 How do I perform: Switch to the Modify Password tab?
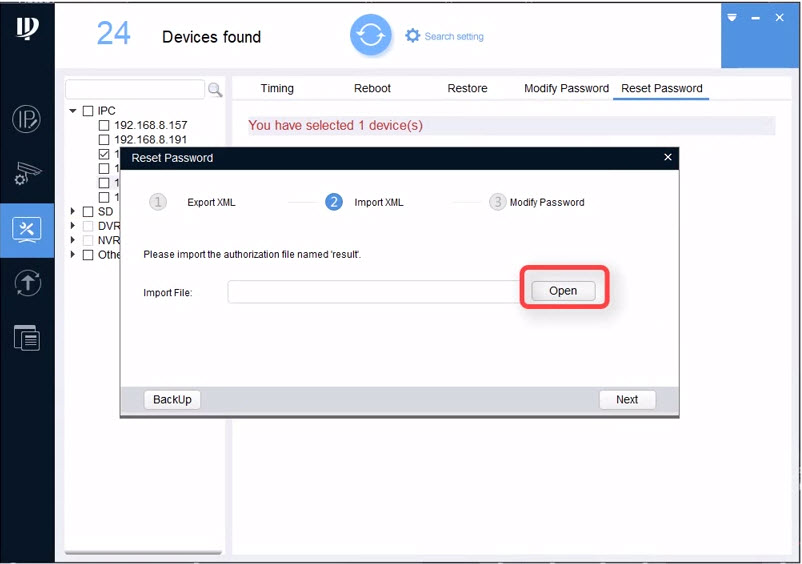pos(566,88)
